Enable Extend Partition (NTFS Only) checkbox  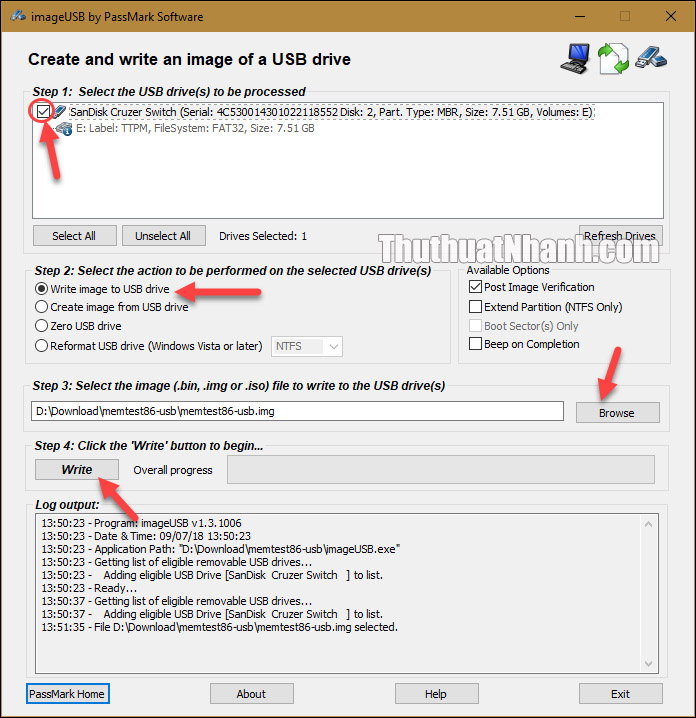coord(475,306)
